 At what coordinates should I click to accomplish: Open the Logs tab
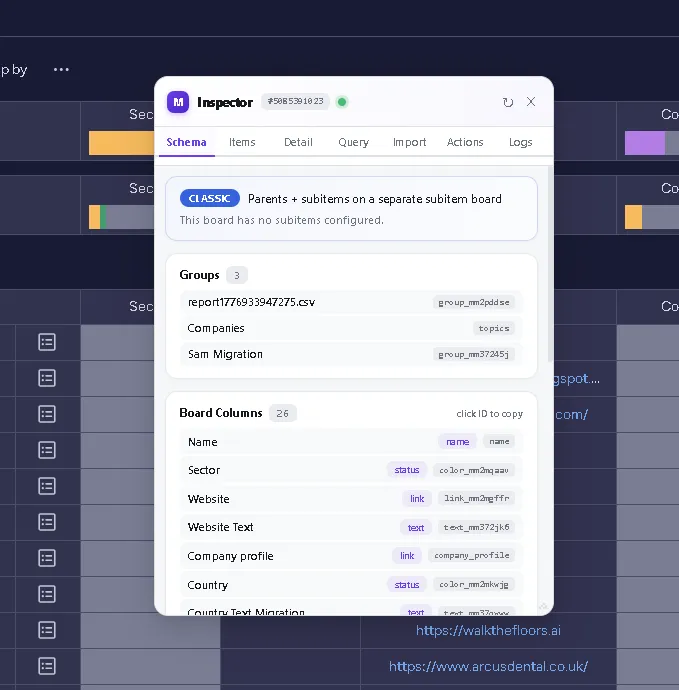[521, 142]
